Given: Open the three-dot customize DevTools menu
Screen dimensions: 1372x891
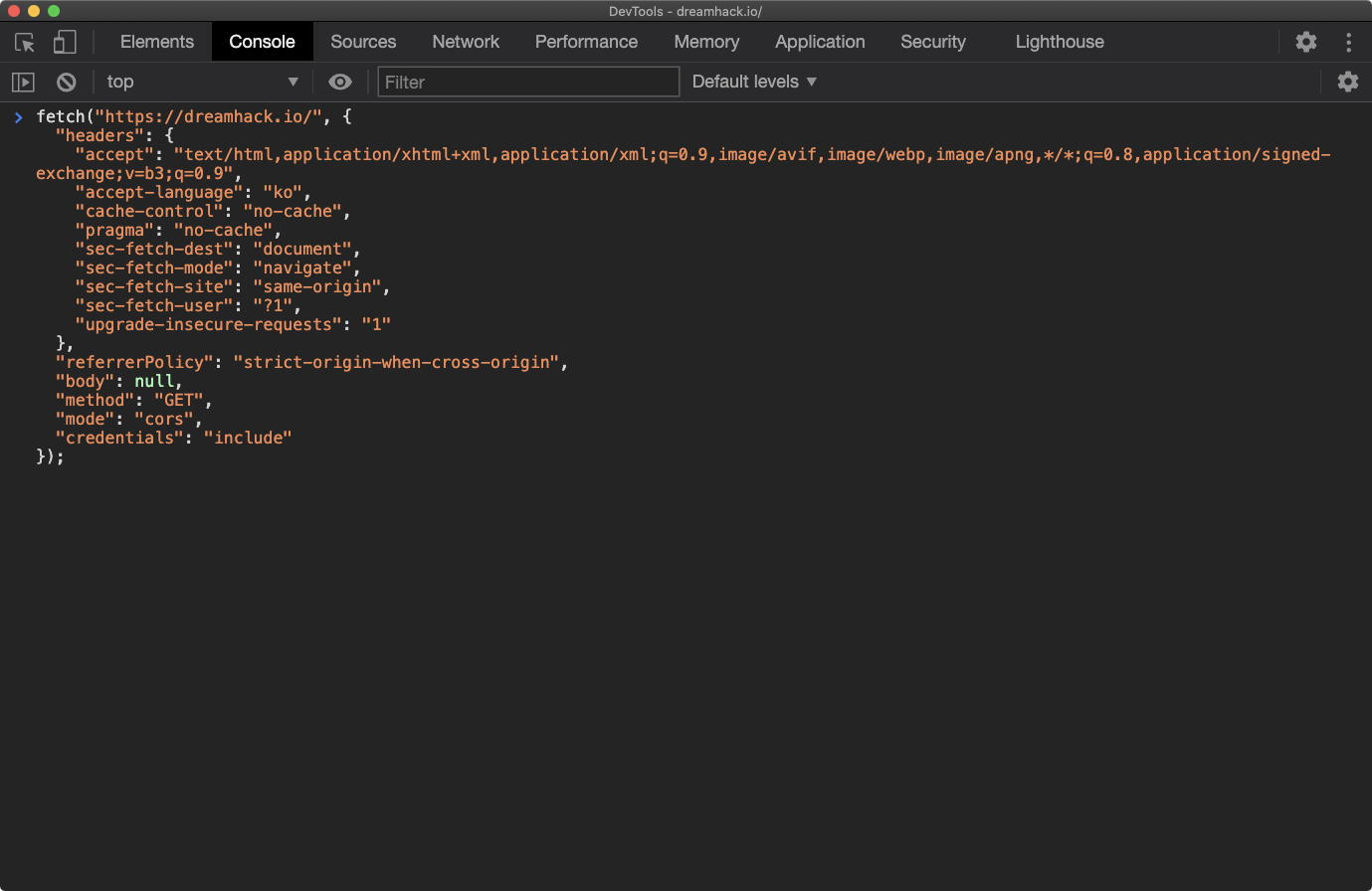Looking at the screenshot, I should pos(1348,42).
